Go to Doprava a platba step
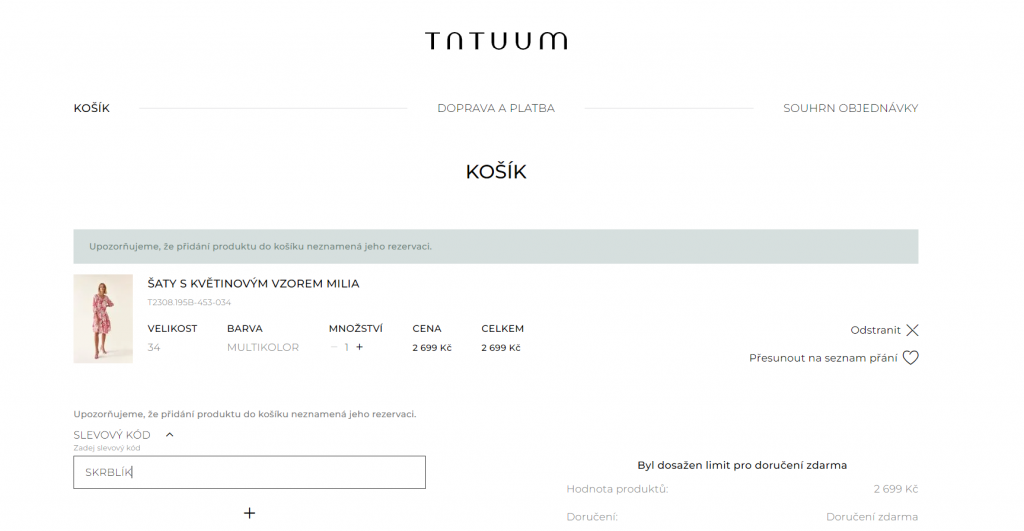The image size is (1024, 531). [496, 108]
